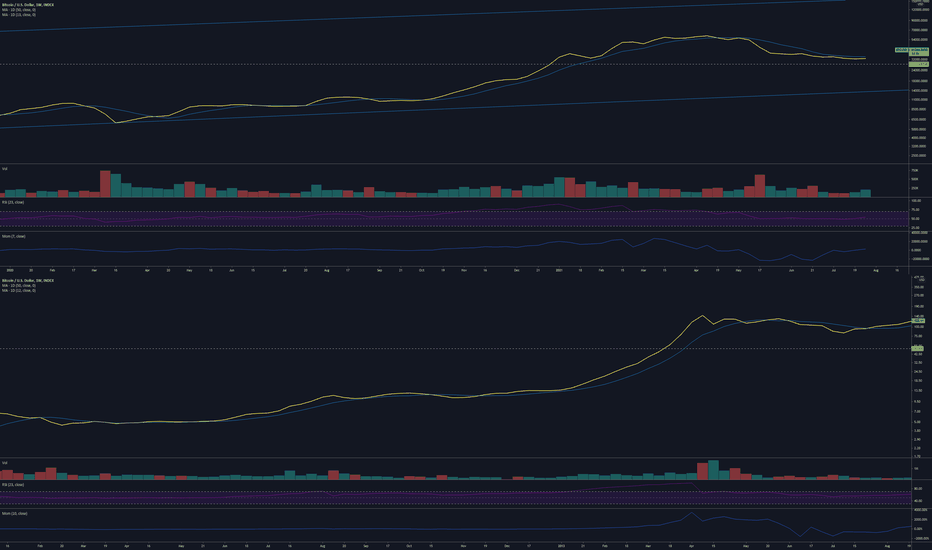Select the tallest teal volume bar in lower chart
Image resolution: width=932 pixels, height=550 pixels.
pyautogui.click(x=713, y=470)
